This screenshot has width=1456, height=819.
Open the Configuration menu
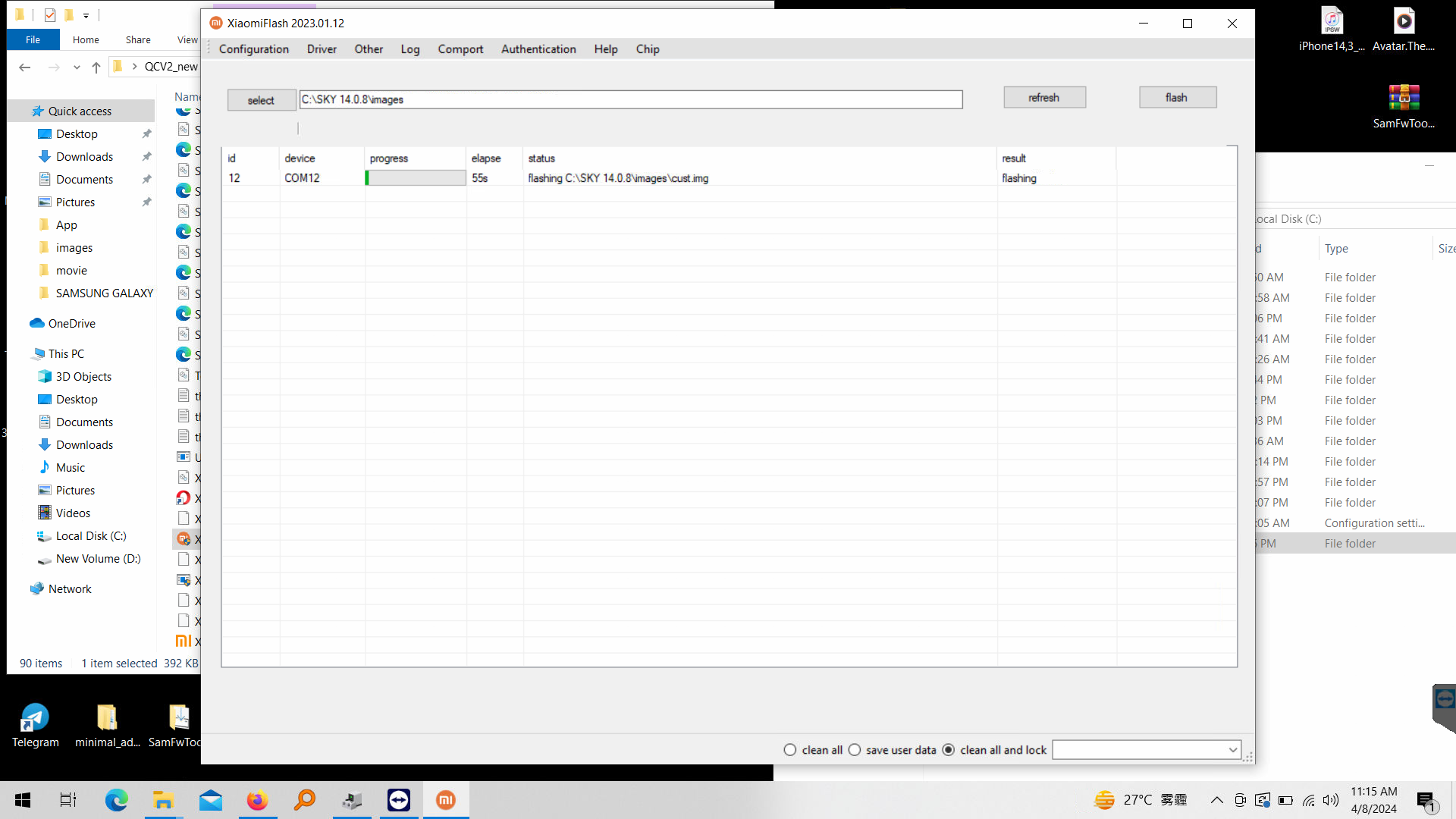[x=253, y=49]
